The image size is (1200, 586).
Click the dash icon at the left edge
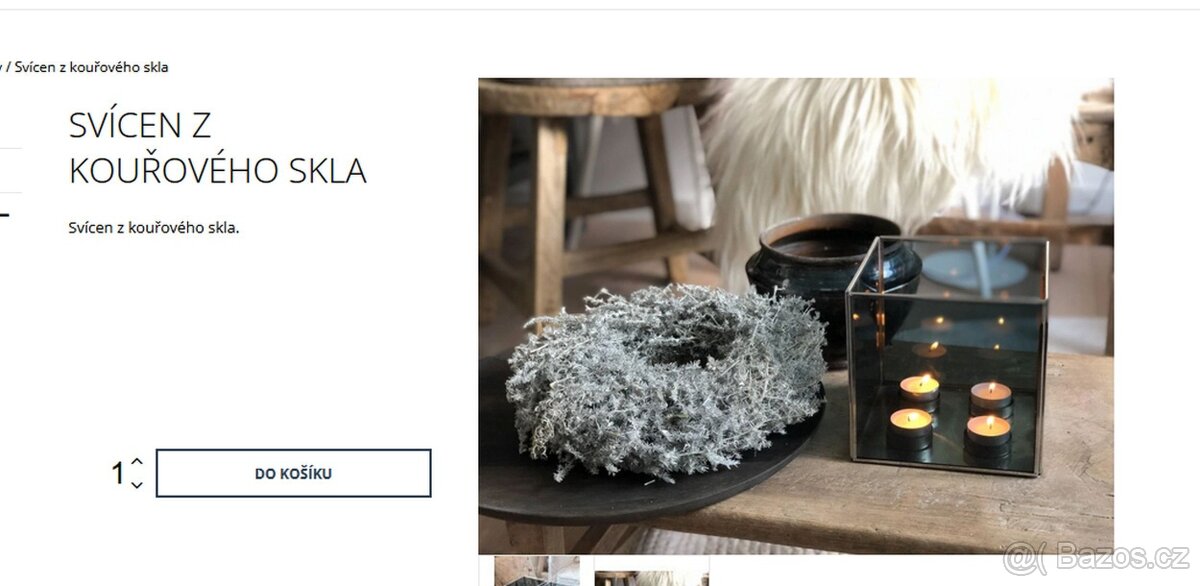click(x=4, y=214)
